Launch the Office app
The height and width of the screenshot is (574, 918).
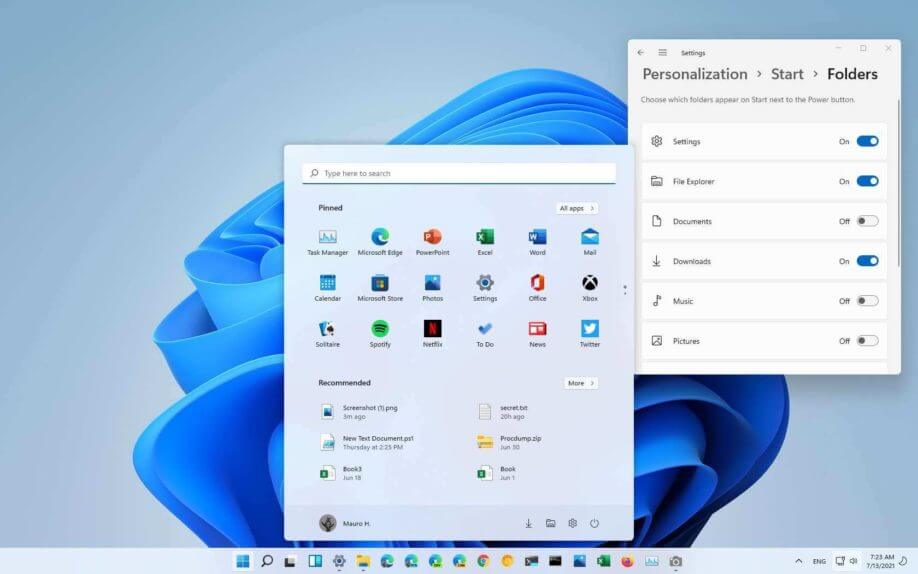[537, 288]
